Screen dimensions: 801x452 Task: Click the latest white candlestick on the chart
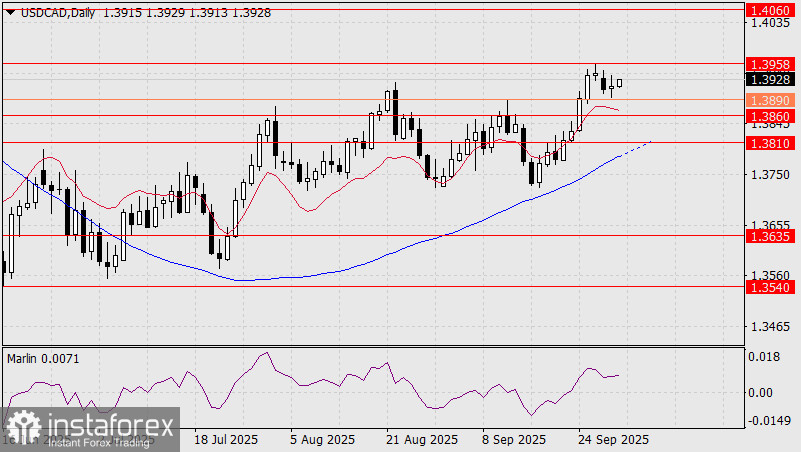point(620,83)
